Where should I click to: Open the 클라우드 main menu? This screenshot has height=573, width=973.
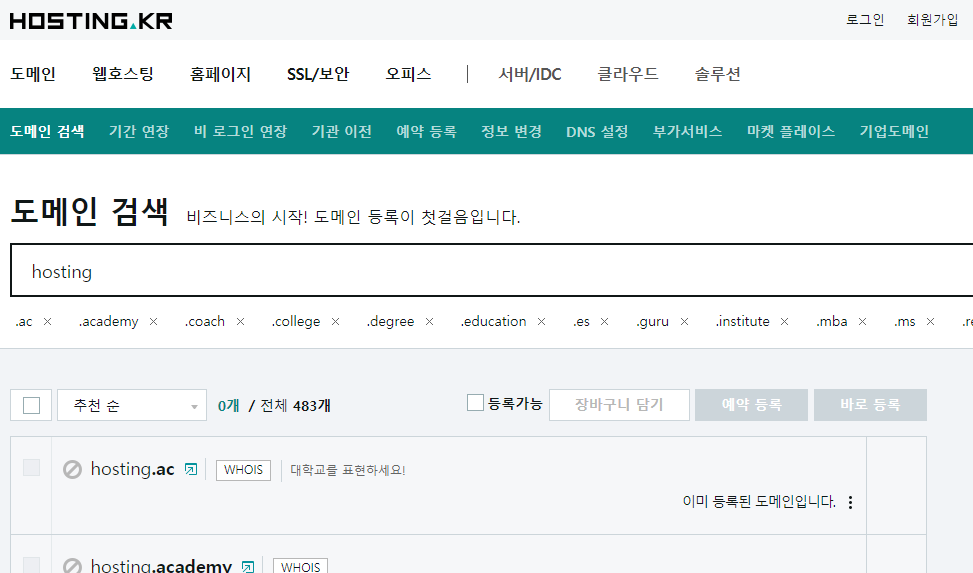627,74
